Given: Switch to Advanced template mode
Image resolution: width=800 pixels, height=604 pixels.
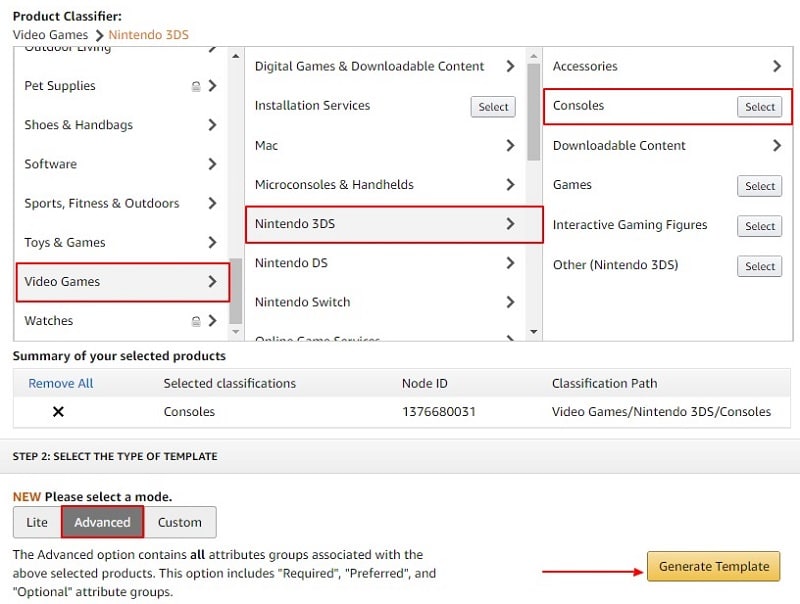Looking at the screenshot, I should pos(103,522).
